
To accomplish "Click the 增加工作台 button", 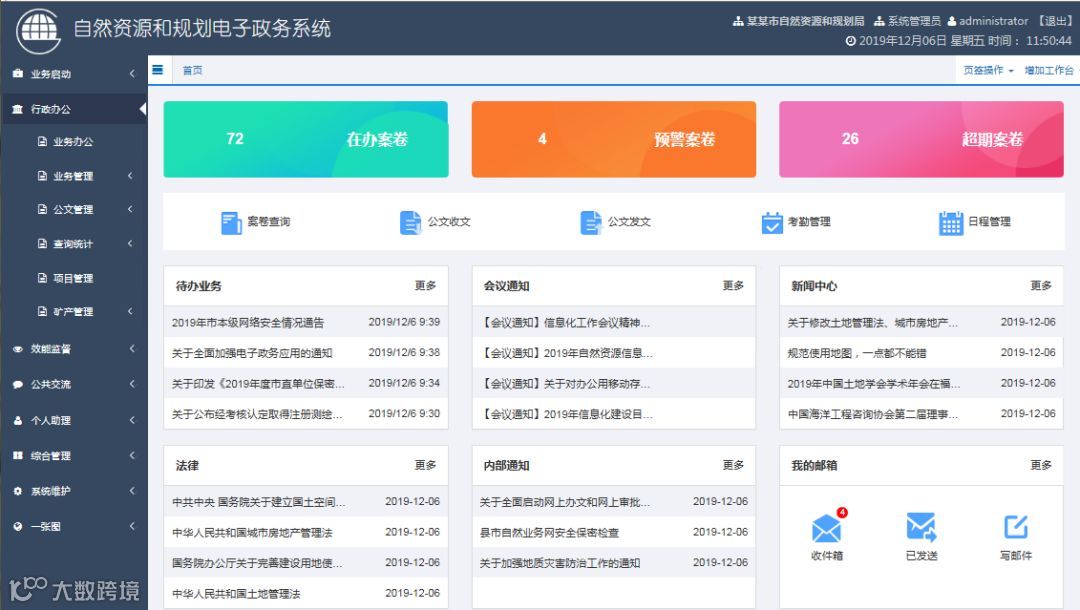I will click(1048, 70).
